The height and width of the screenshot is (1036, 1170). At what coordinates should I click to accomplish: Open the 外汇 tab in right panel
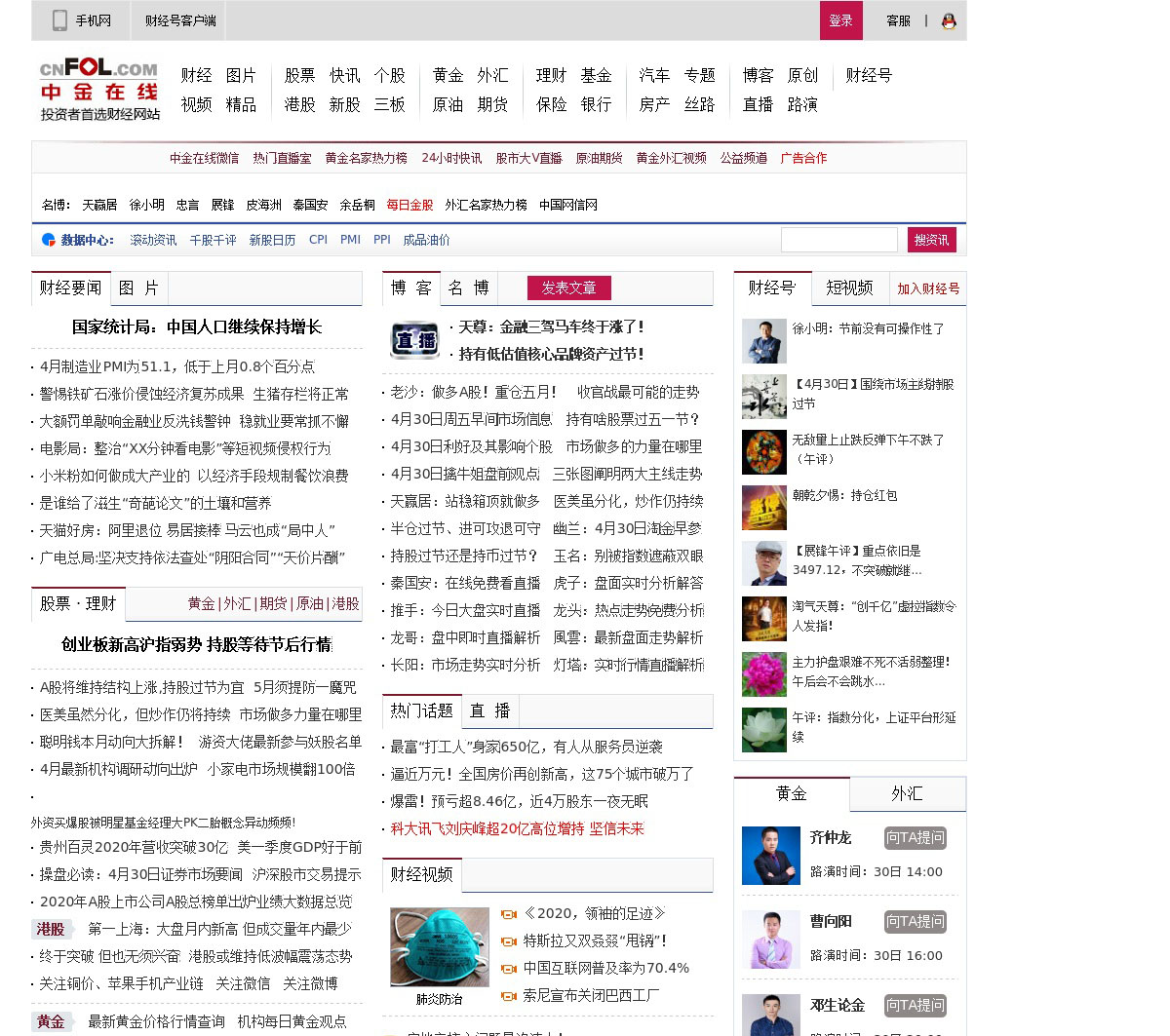907,794
